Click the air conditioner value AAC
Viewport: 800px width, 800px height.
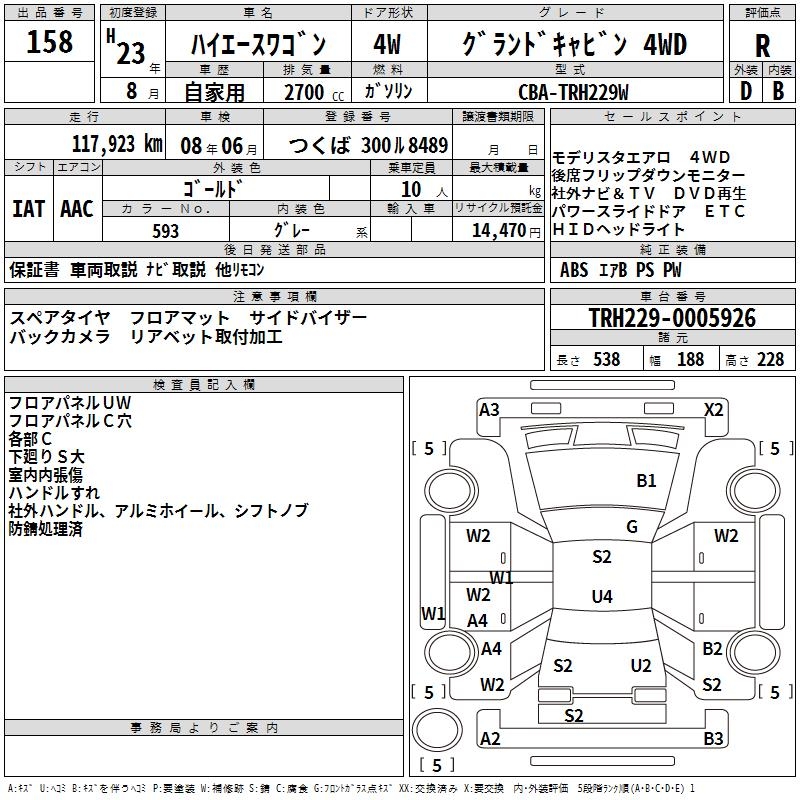77,209
